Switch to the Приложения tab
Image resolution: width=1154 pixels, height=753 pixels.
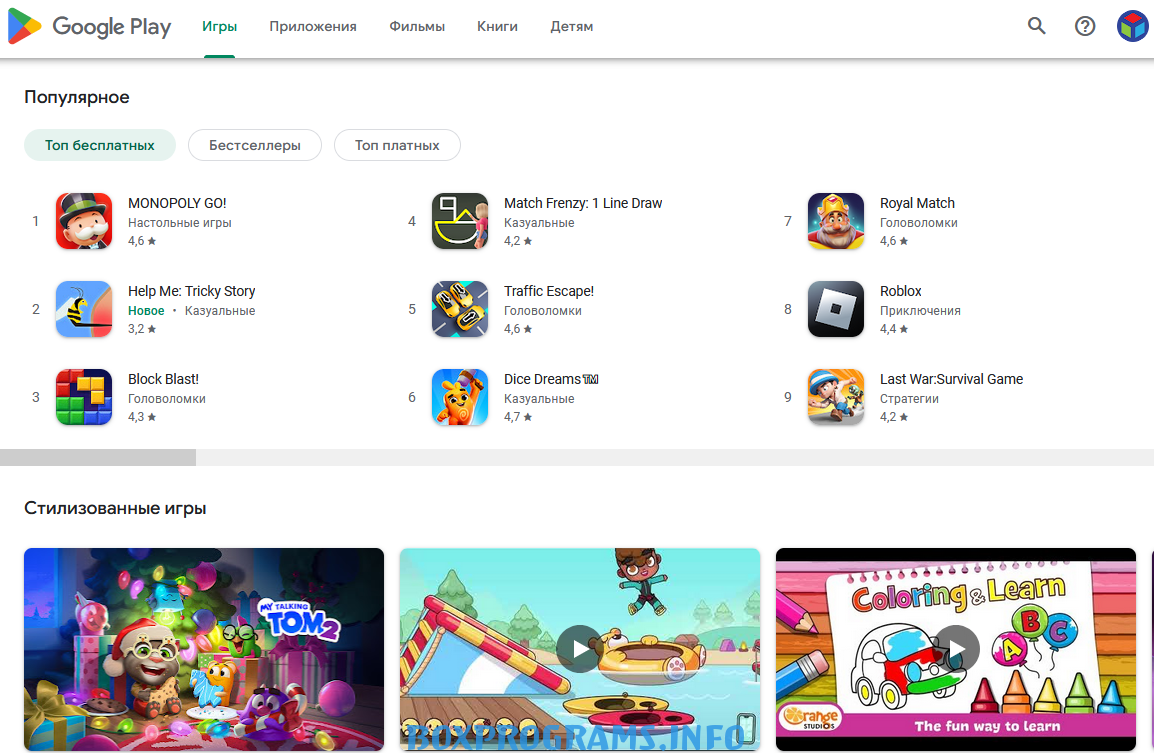pyautogui.click(x=313, y=26)
